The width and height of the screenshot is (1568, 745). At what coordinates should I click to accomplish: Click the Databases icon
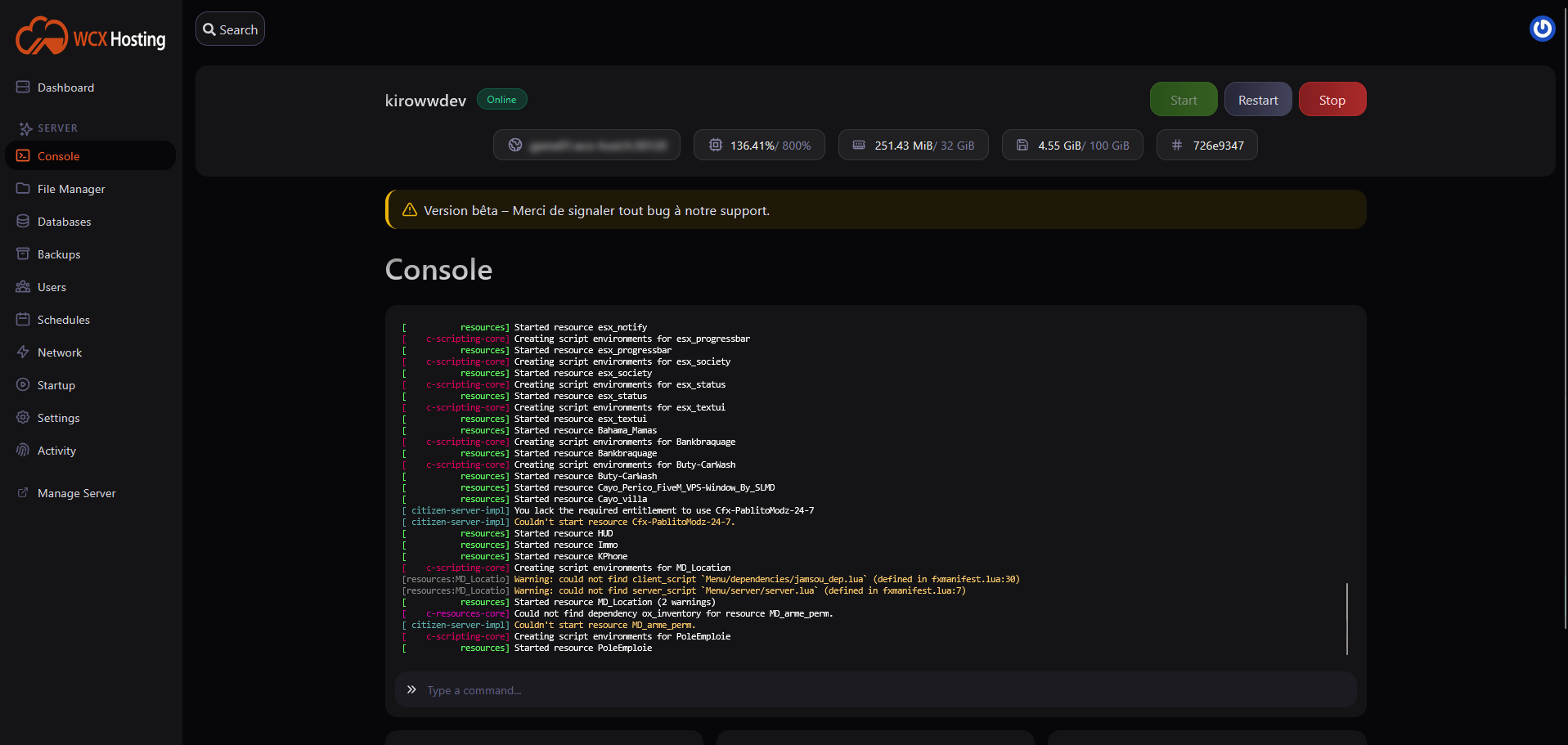pyautogui.click(x=23, y=221)
